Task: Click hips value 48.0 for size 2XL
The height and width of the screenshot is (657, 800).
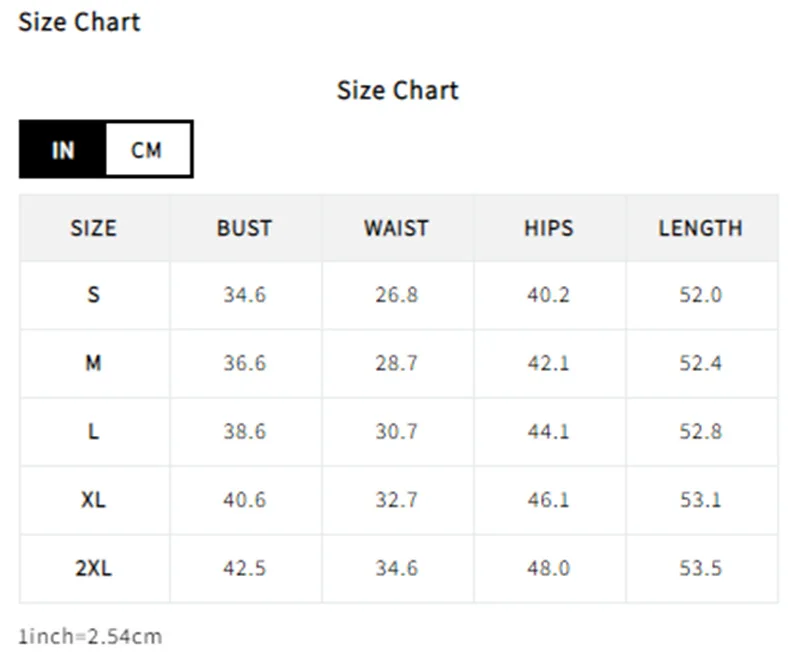Action: 548,568
